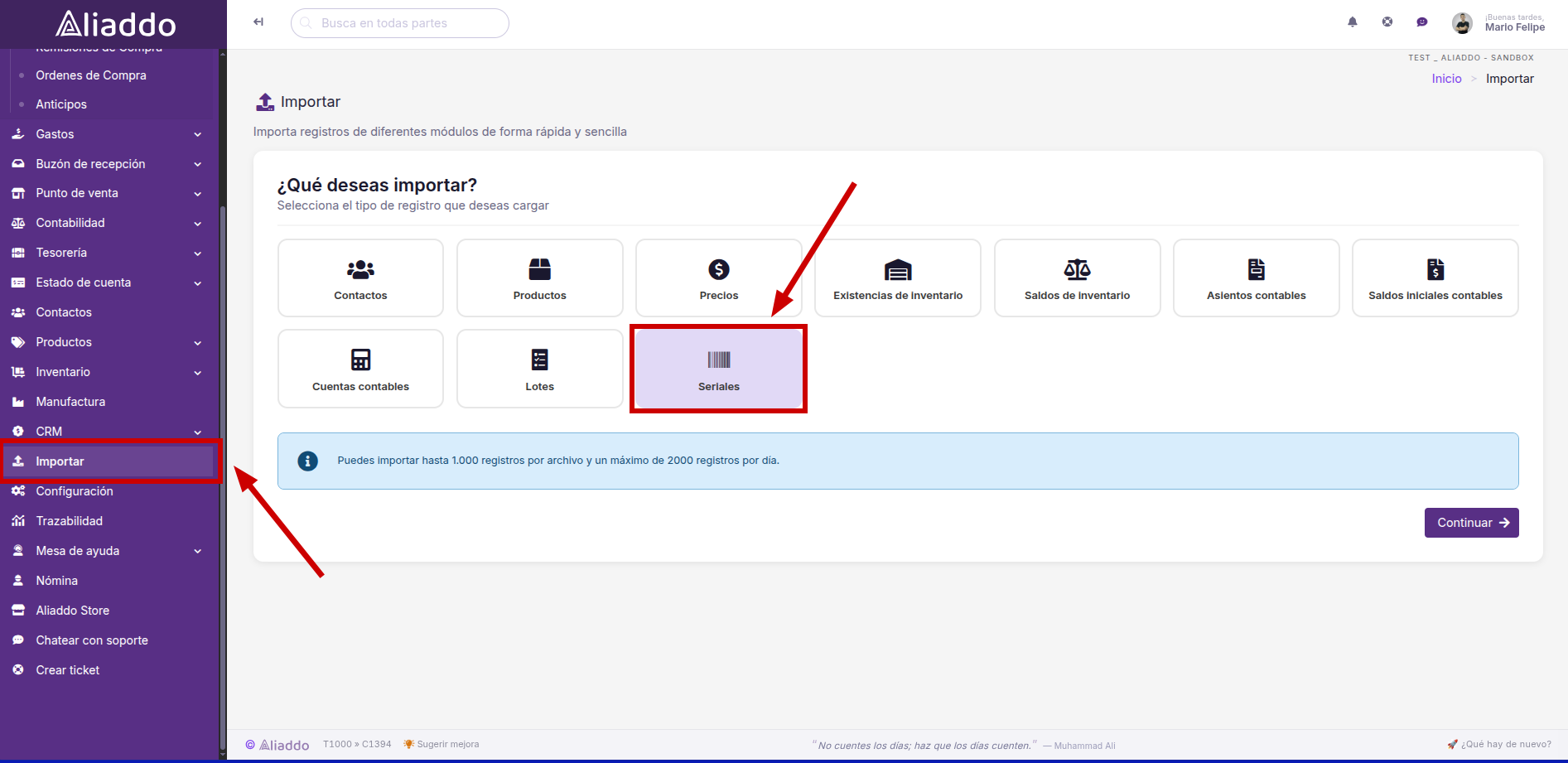Open the chat bubble icon in header
Screen dimensions: 1568x763
(1422, 22)
